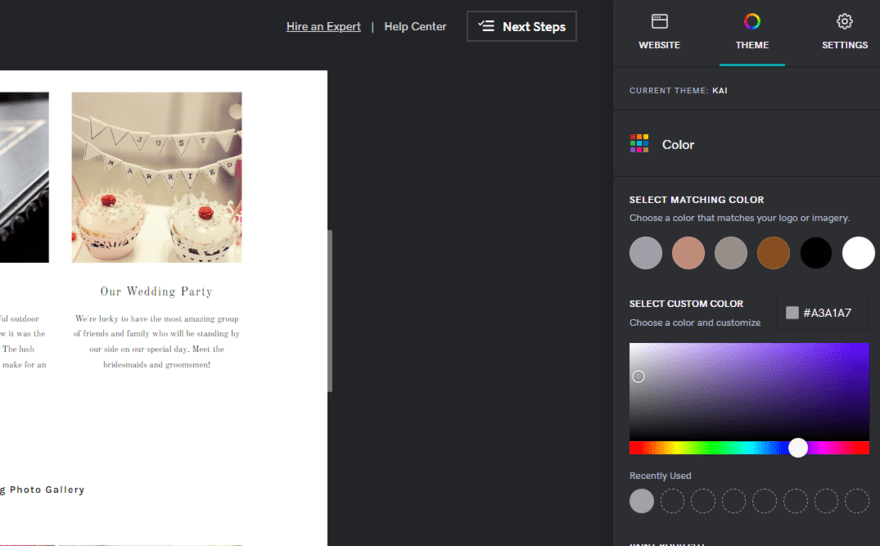The image size is (880, 546).
Task: Click the Color palette grid icon
Action: 639,143
